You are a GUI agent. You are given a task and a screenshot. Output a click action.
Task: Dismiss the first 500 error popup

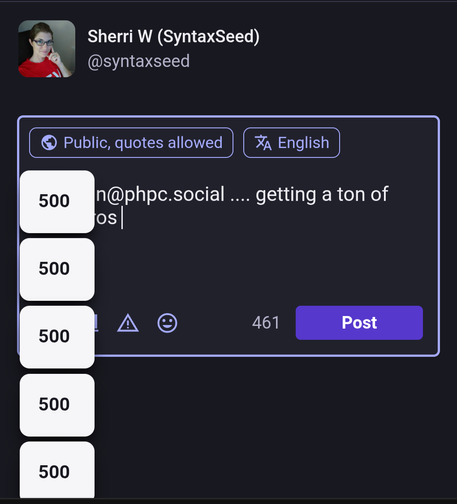pyautogui.click(x=57, y=202)
